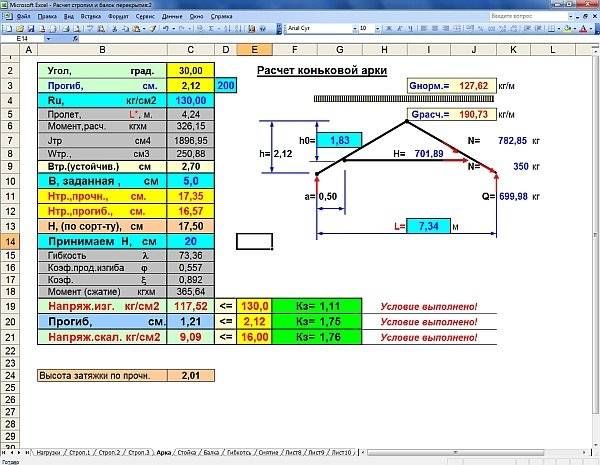Click the horizontal scrollbar thumb at bottom

tap(455, 453)
